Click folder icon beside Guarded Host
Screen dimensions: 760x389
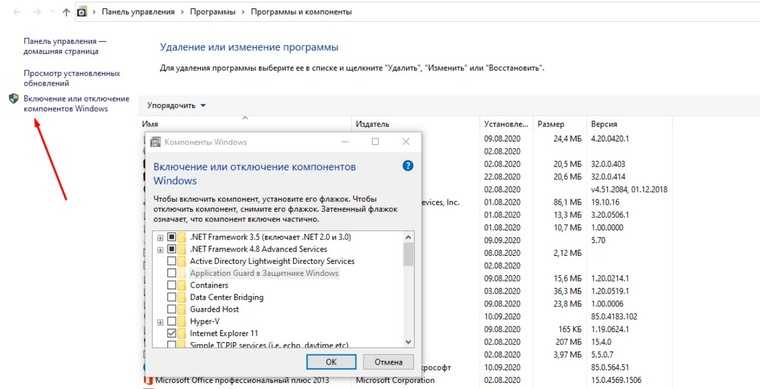(182, 309)
